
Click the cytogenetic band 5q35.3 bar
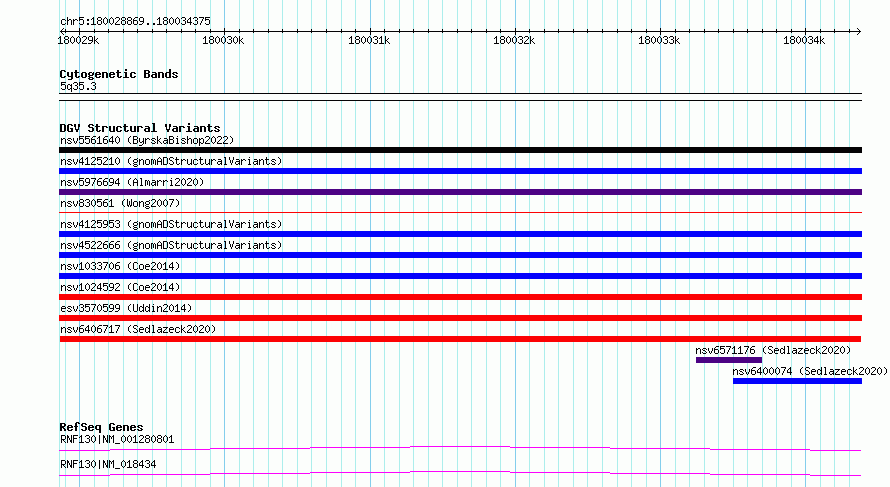pyautogui.click(x=460, y=97)
